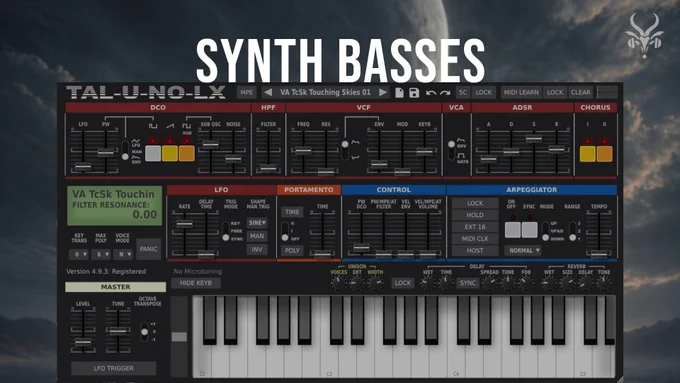The width and height of the screenshot is (680, 383).
Task: Click the reverb SIZE knob
Action: (567, 283)
